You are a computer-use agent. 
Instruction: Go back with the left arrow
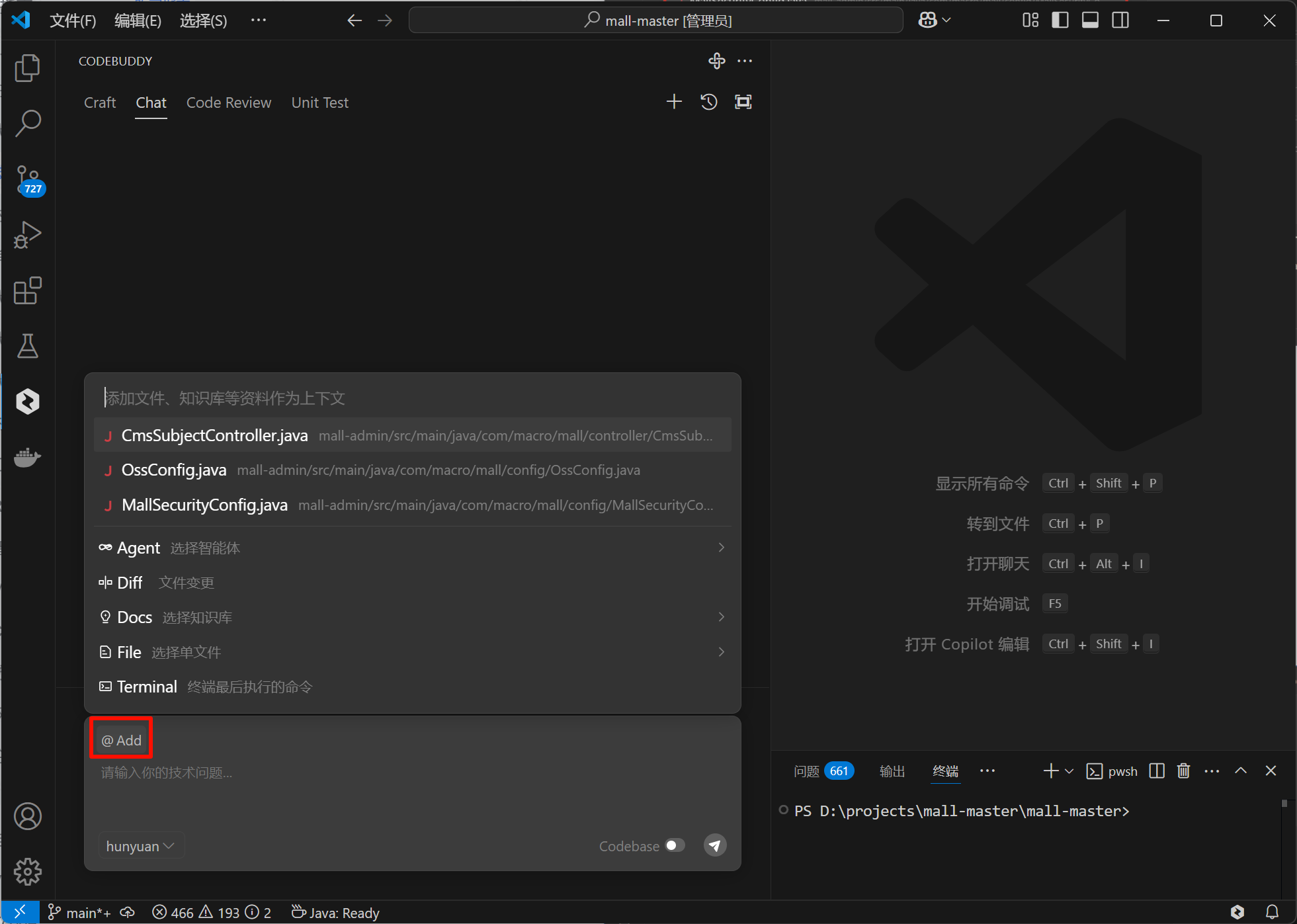pyautogui.click(x=355, y=21)
